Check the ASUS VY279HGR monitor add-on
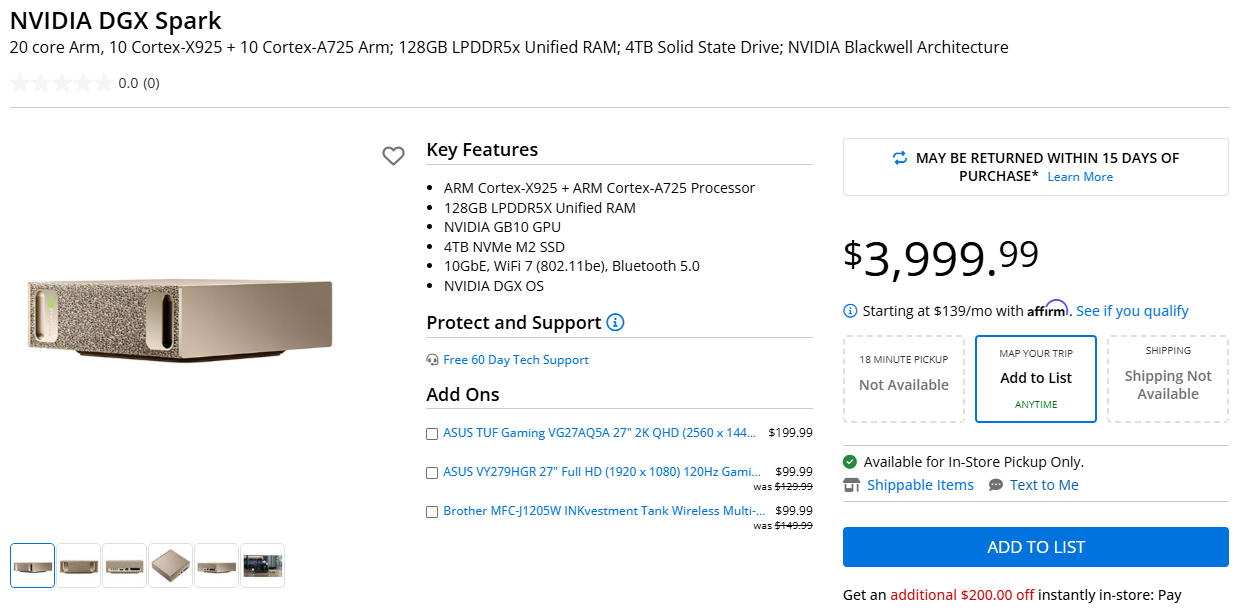The width and height of the screenshot is (1238, 611). pyautogui.click(x=432, y=472)
